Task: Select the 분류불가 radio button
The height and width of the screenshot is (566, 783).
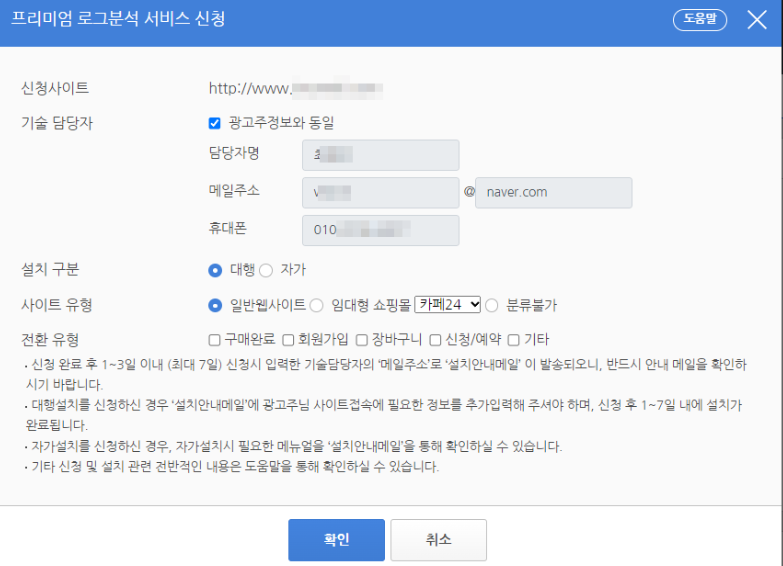Action: [x=492, y=305]
